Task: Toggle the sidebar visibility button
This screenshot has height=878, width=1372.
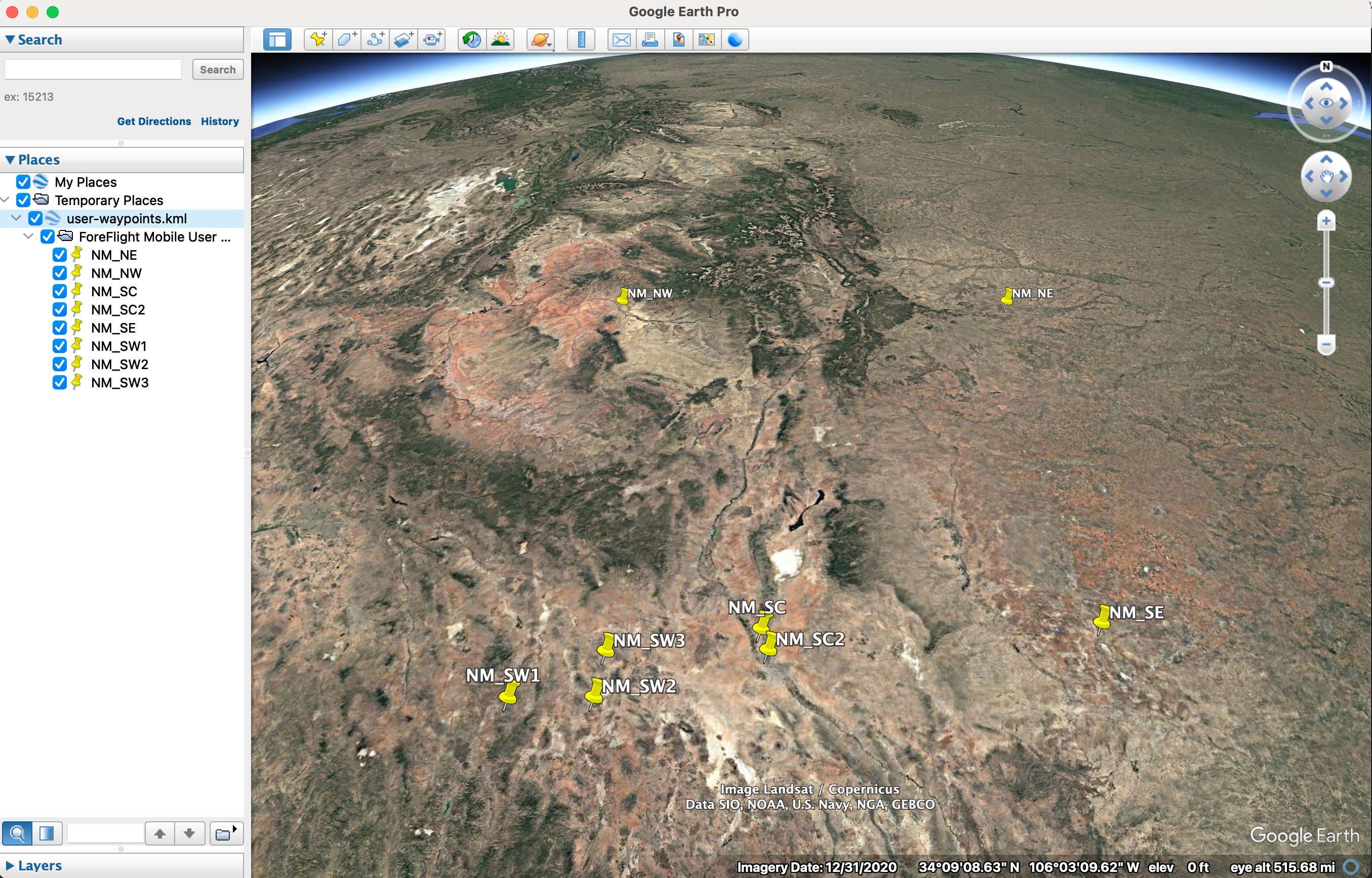Action: coord(277,39)
